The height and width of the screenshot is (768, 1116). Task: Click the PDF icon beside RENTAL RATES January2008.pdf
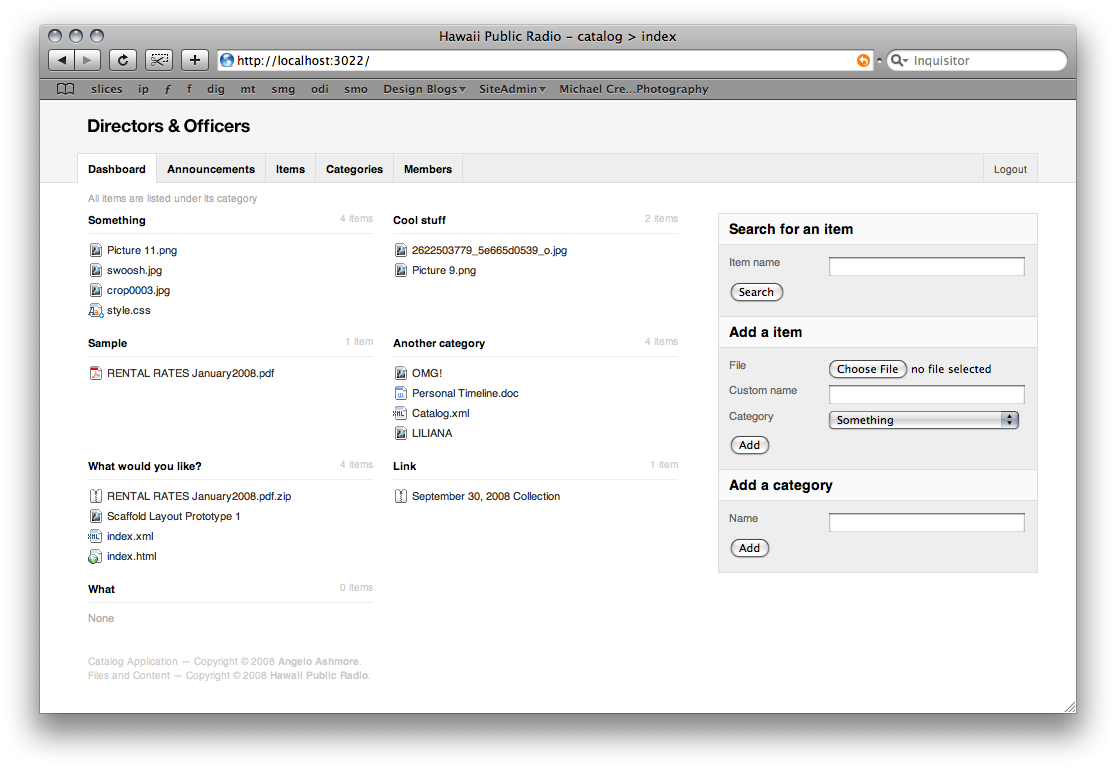coord(95,373)
